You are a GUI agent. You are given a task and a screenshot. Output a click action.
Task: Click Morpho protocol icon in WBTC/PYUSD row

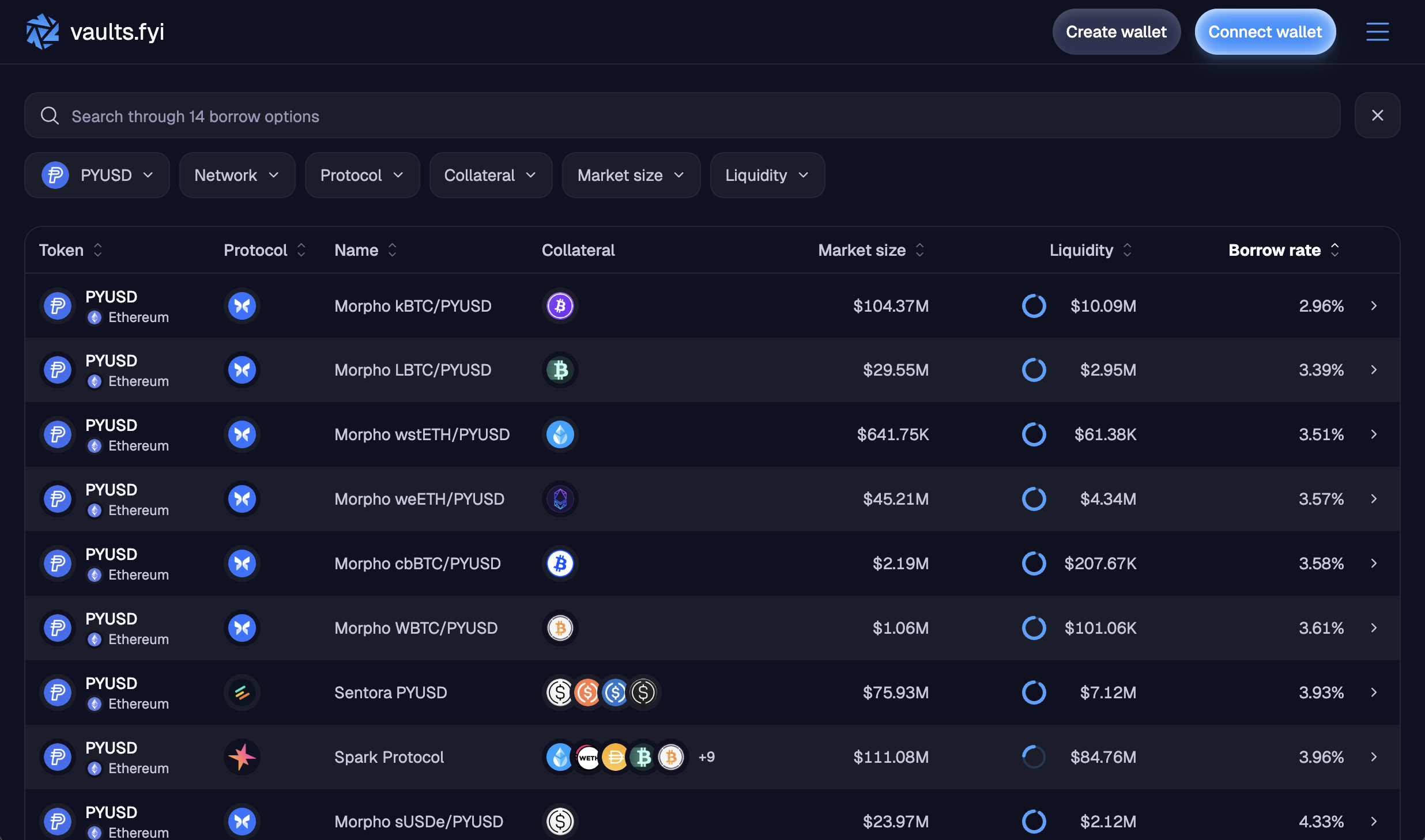point(242,628)
